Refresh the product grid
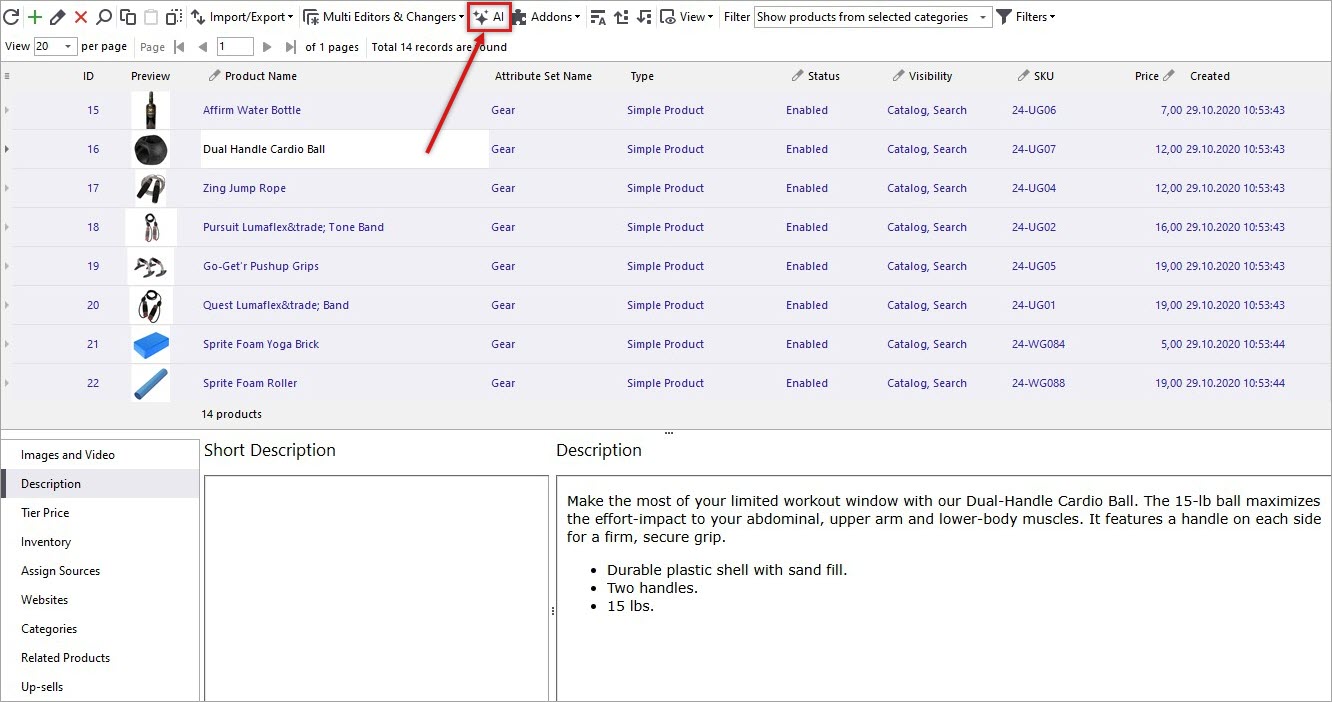 [x=13, y=16]
